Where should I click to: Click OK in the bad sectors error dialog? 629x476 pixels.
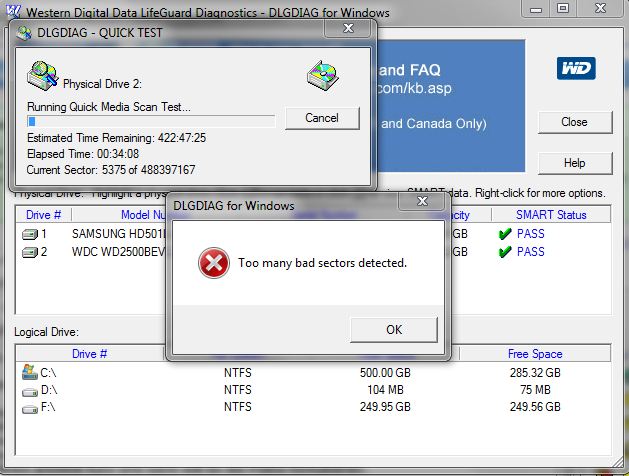tap(394, 330)
